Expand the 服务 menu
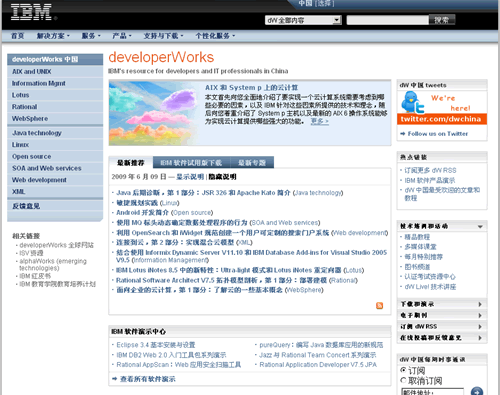500x395 pixels. coord(91,36)
